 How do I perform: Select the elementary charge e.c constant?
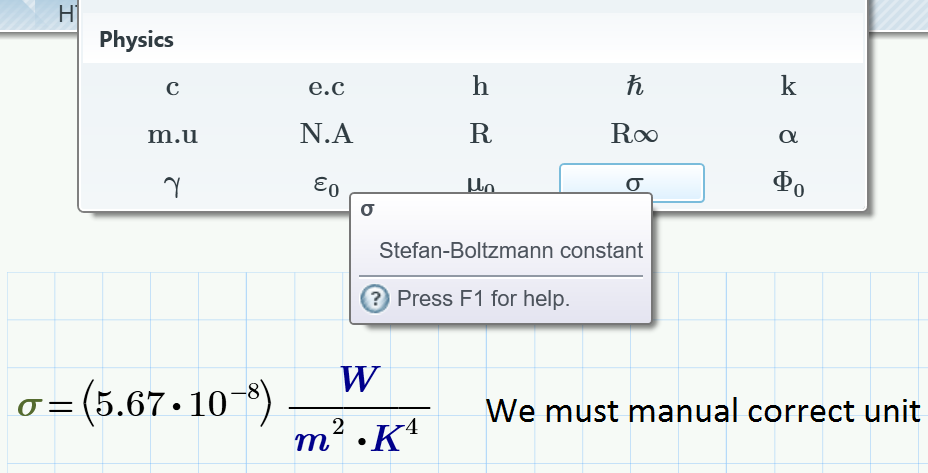point(326,87)
